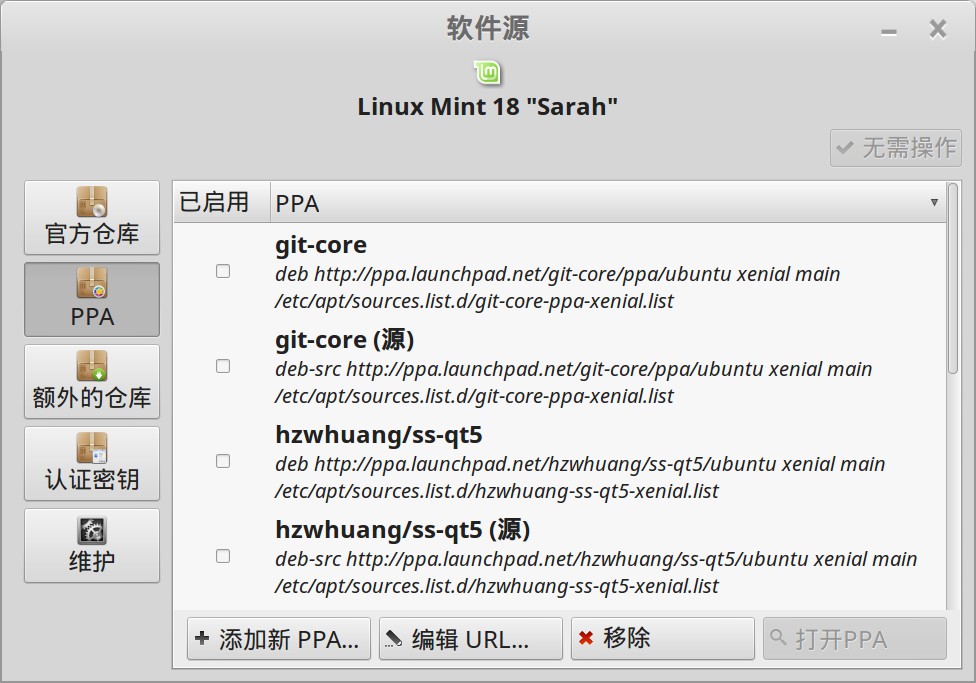The width and height of the screenshot is (976, 683).
Task: Select the PPA sidebar icon
Action: pyautogui.click(x=92, y=287)
